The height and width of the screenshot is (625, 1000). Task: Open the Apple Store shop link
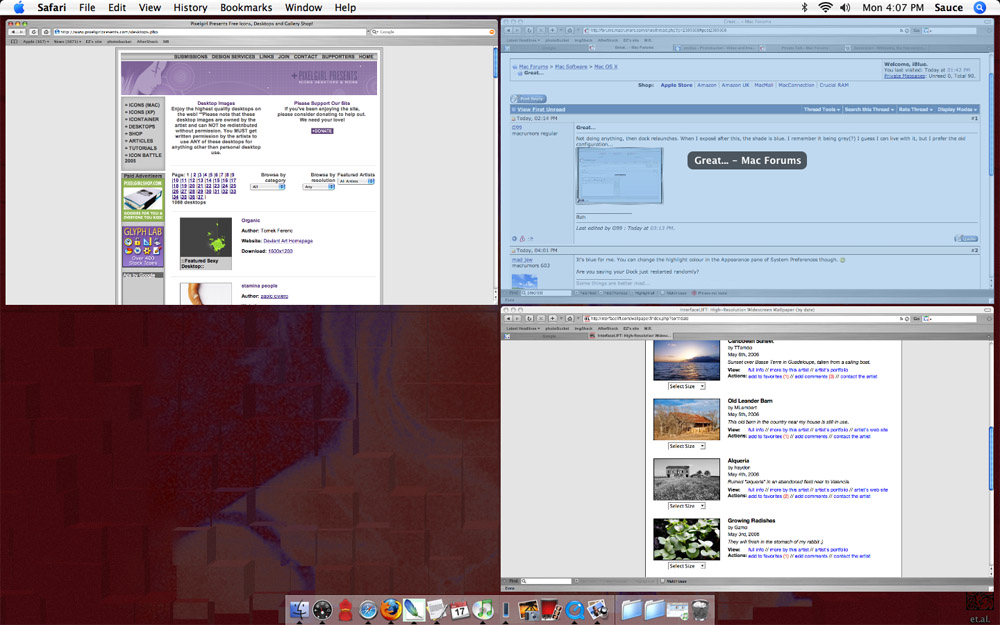[676, 85]
